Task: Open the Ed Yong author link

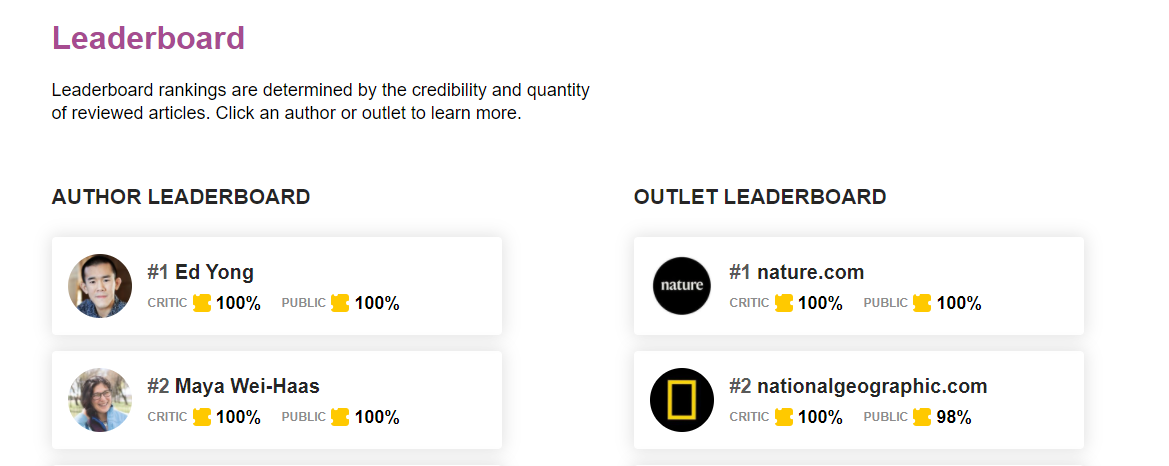Action: point(214,272)
